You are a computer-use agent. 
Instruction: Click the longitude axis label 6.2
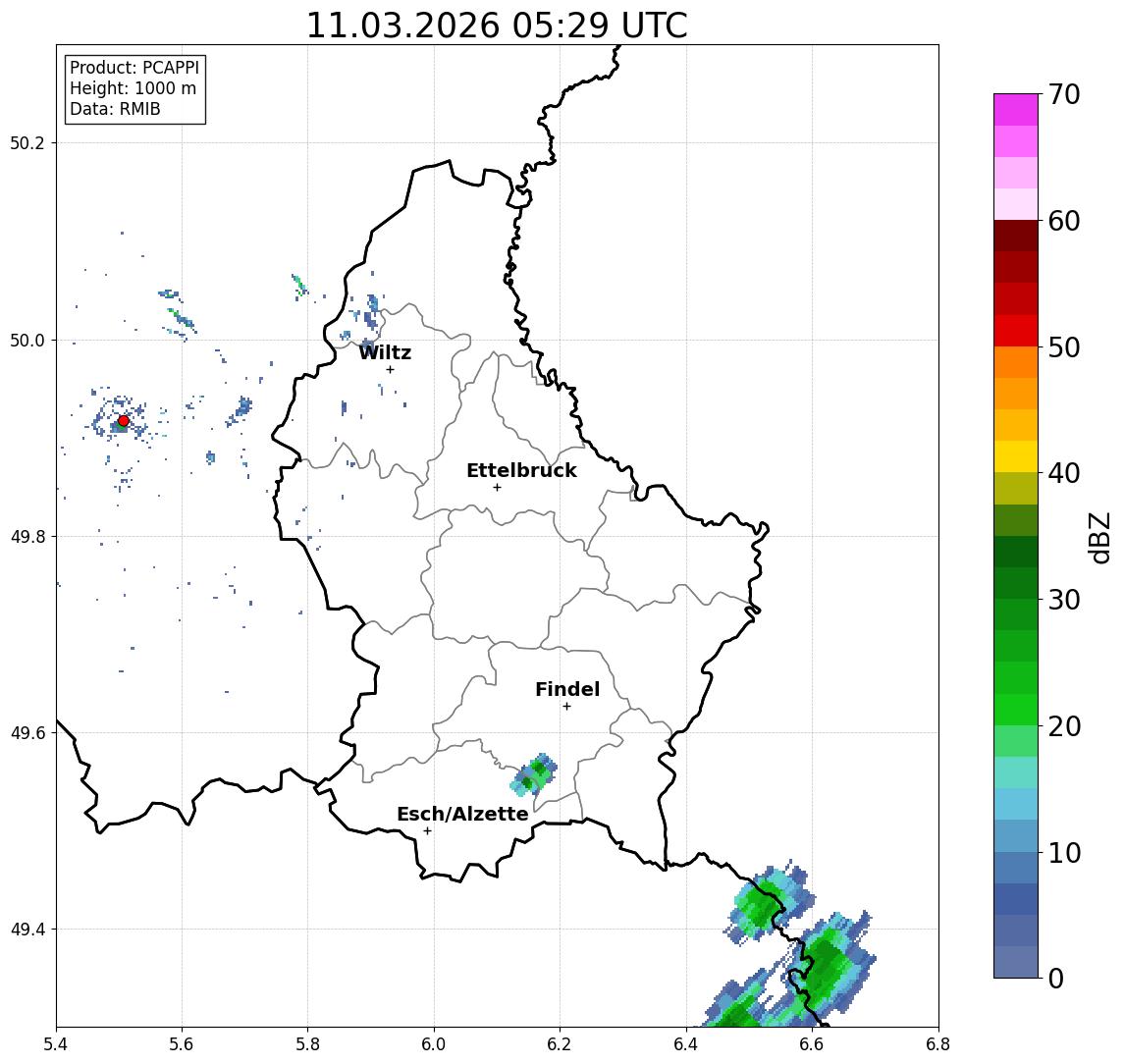point(560,1043)
